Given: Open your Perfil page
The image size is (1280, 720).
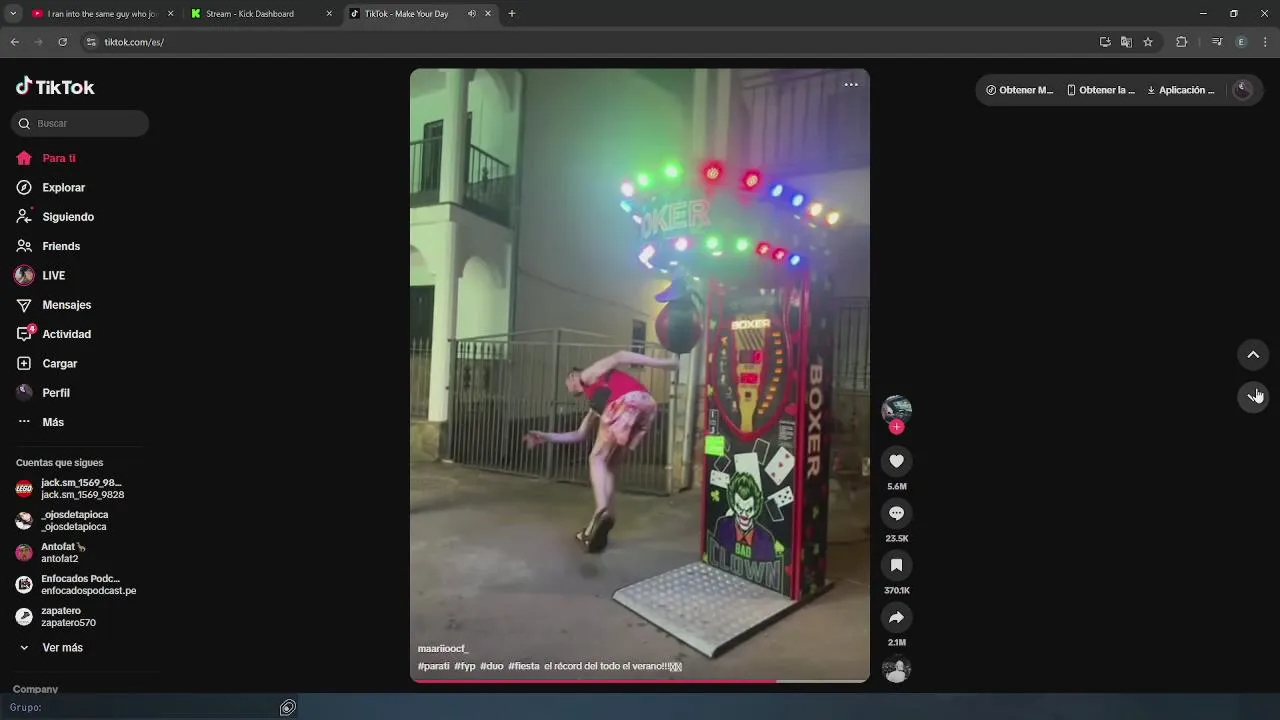Looking at the screenshot, I should pyautogui.click(x=43, y=393).
